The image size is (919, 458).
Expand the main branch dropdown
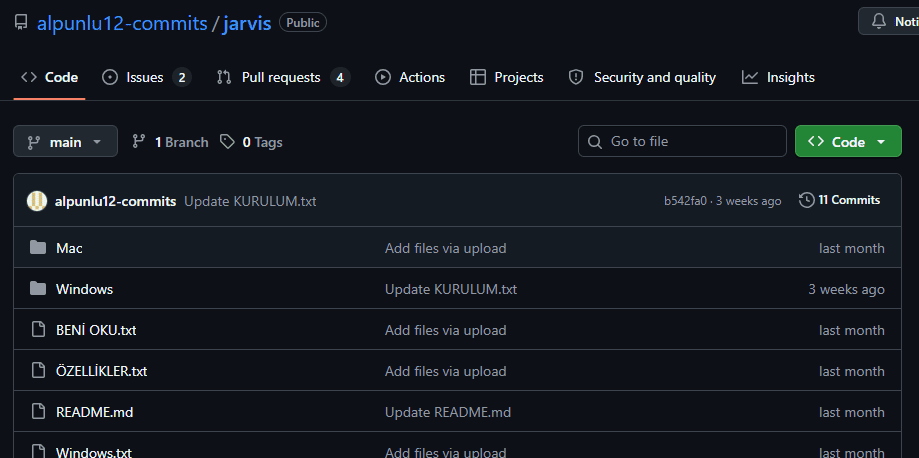(x=66, y=141)
